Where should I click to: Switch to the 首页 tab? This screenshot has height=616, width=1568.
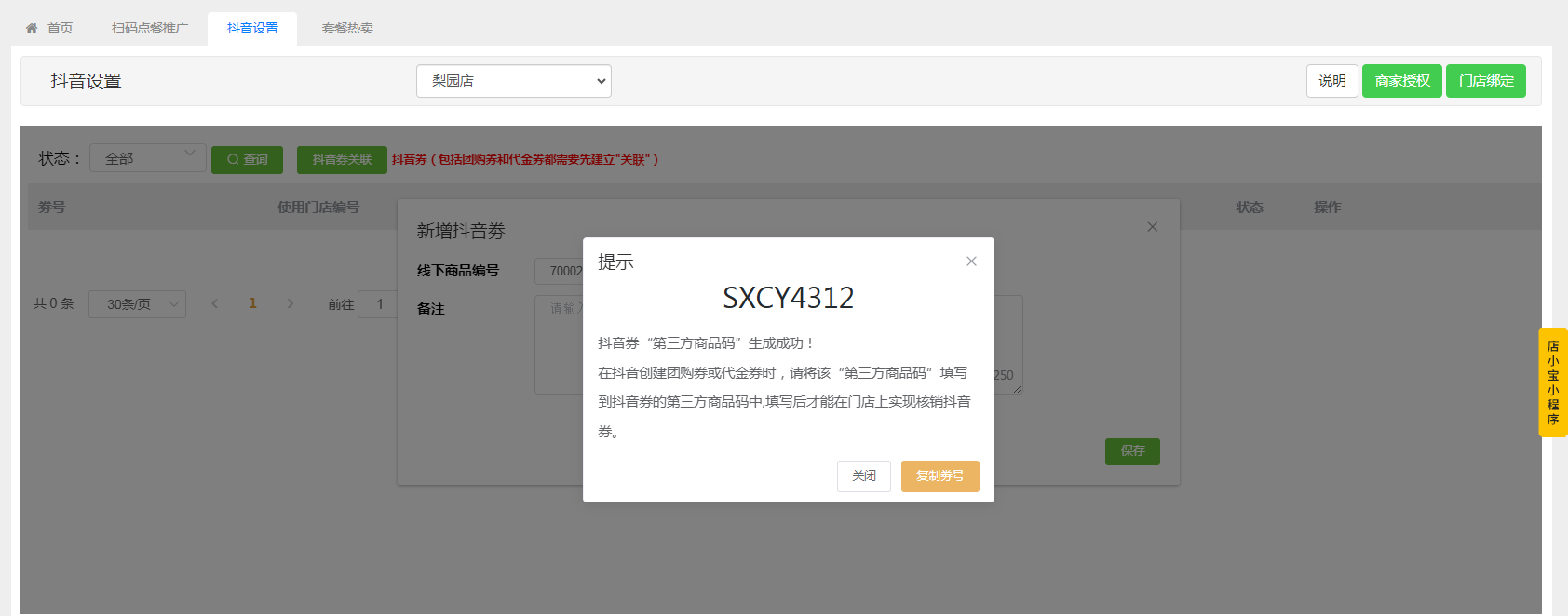pyautogui.click(x=50, y=28)
